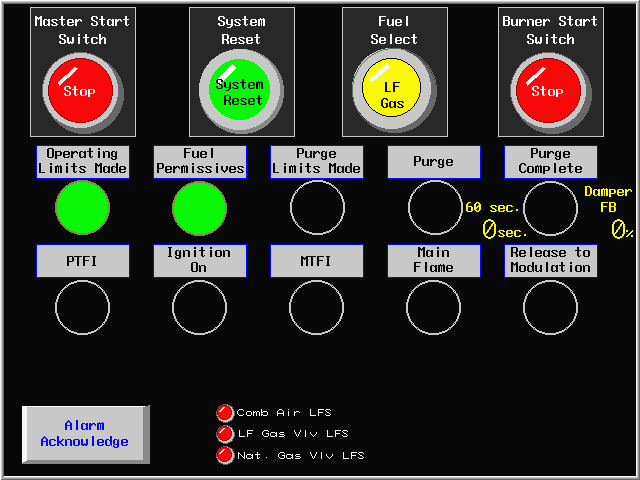Click the red Comb Air LFS alarm light

click(x=225, y=412)
